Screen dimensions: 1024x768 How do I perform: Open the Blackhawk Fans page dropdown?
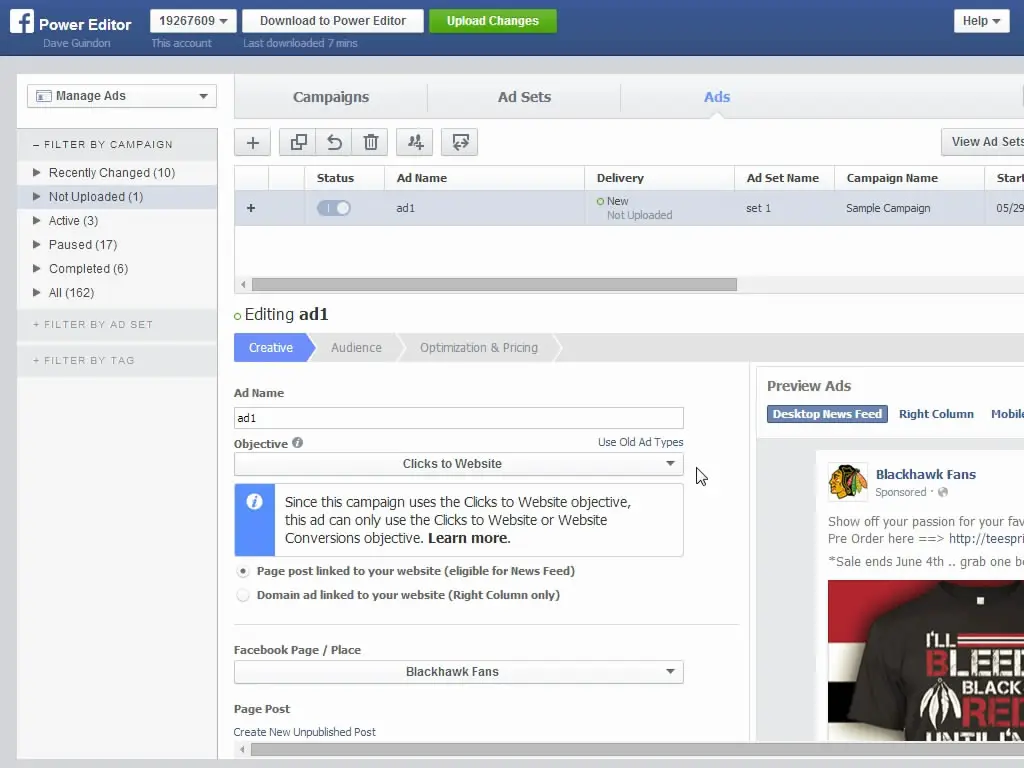coord(458,672)
